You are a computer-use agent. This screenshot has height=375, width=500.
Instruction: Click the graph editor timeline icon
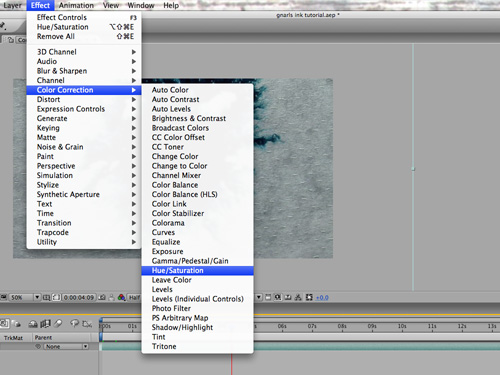[x=87, y=323]
